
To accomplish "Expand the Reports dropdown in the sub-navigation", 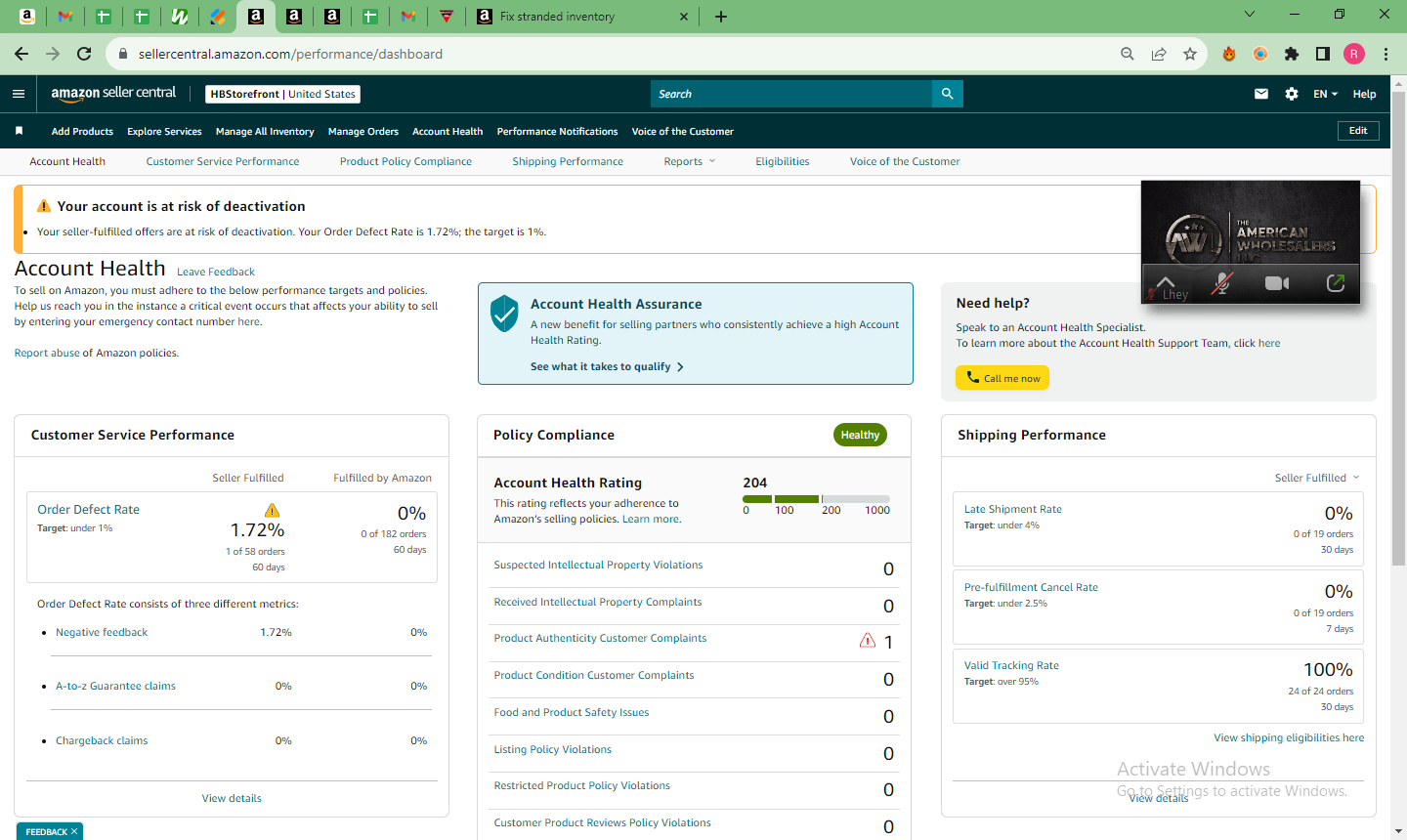I will coord(690,161).
